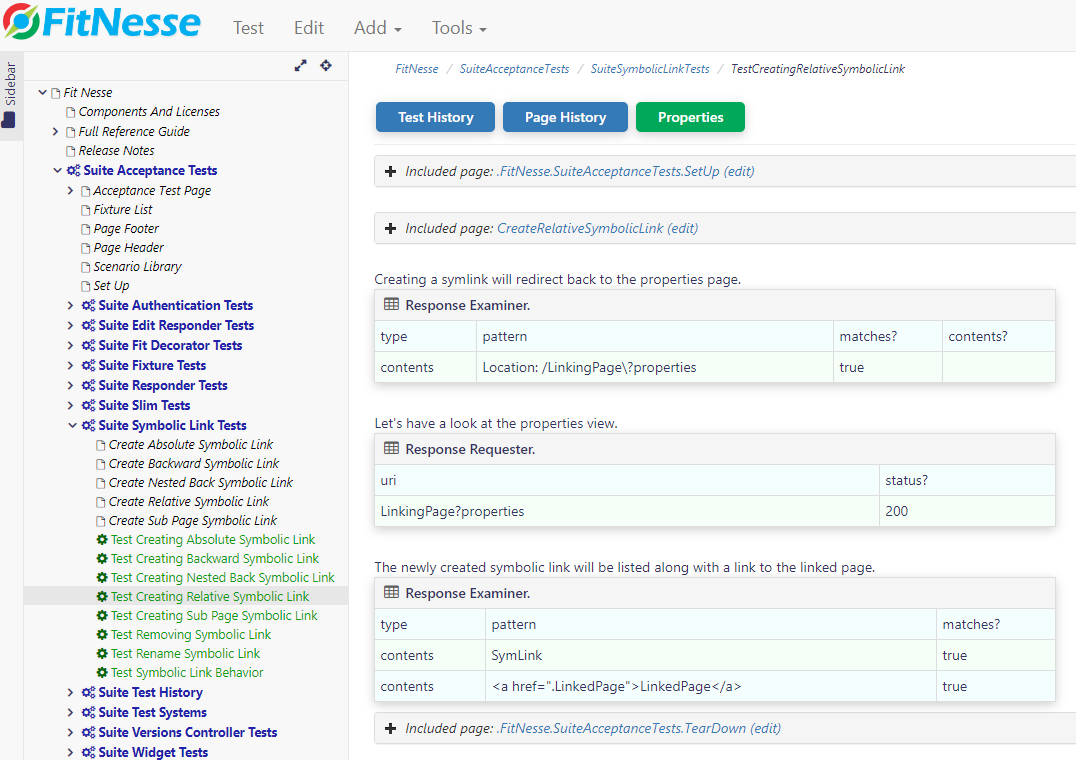The height and width of the screenshot is (760, 1076).
Task: Select Test Creating Relative Symbolic Link item
Action: [210, 597]
